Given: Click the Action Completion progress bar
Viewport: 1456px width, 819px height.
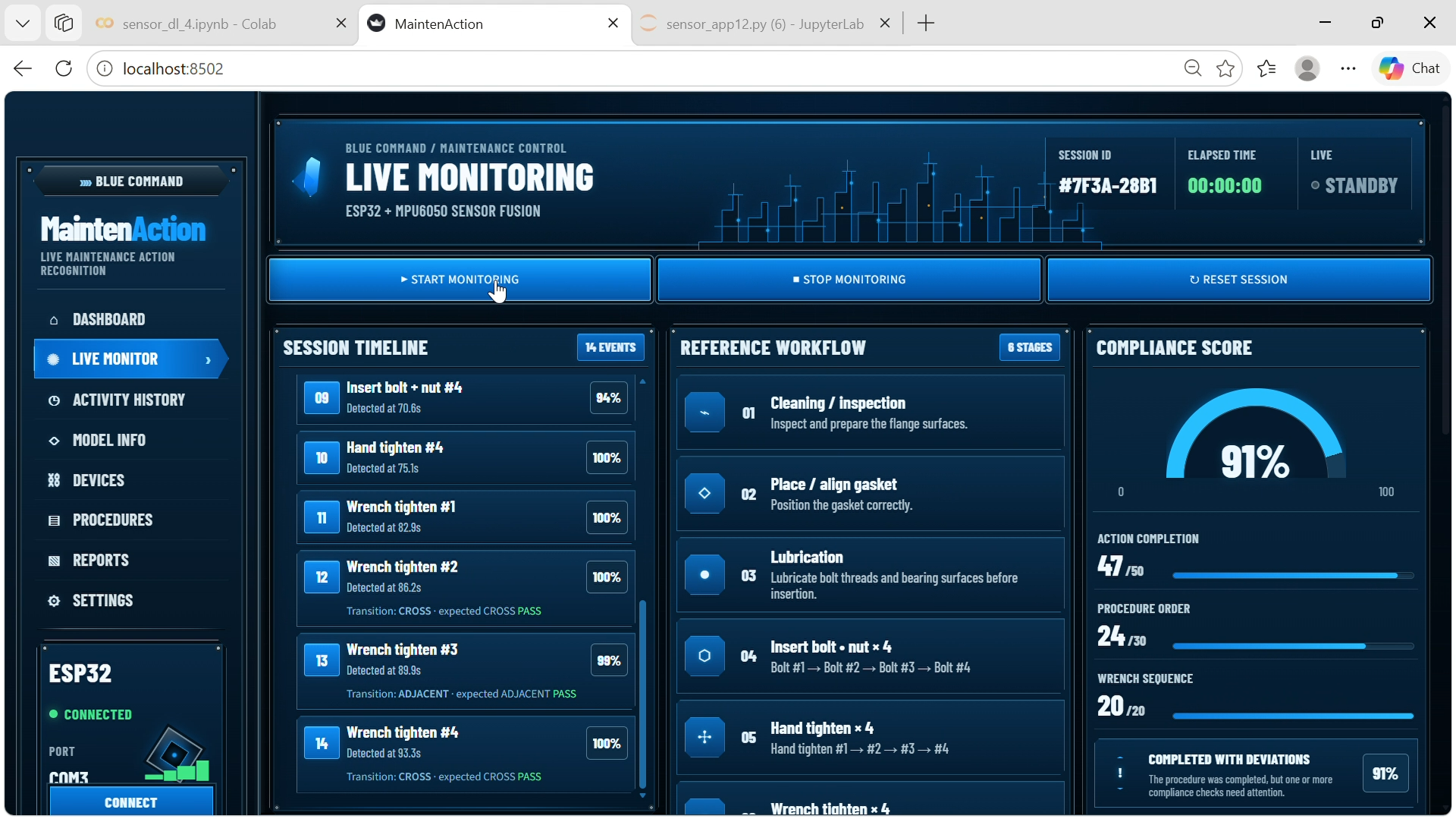Looking at the screenshot, I should 1293,576.
